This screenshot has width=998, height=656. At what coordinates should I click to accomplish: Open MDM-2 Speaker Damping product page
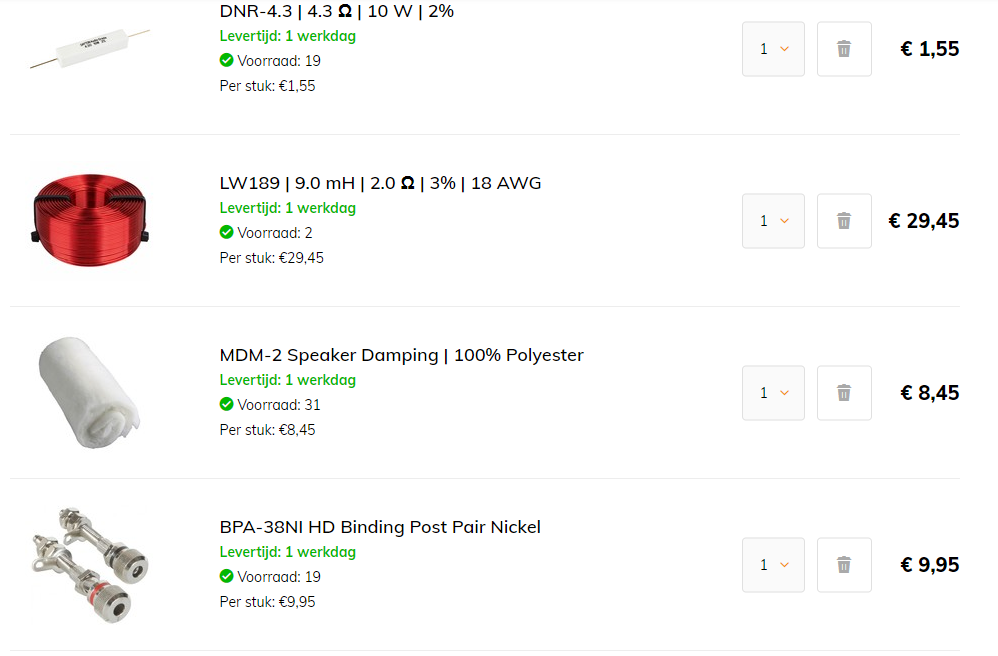point(402,355)
